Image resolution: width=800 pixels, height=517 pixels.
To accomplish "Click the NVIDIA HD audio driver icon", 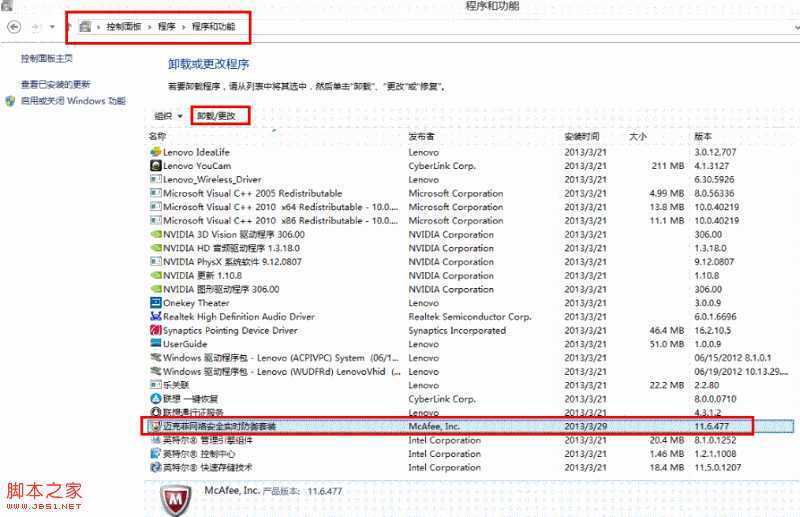I will coord(156,248).
